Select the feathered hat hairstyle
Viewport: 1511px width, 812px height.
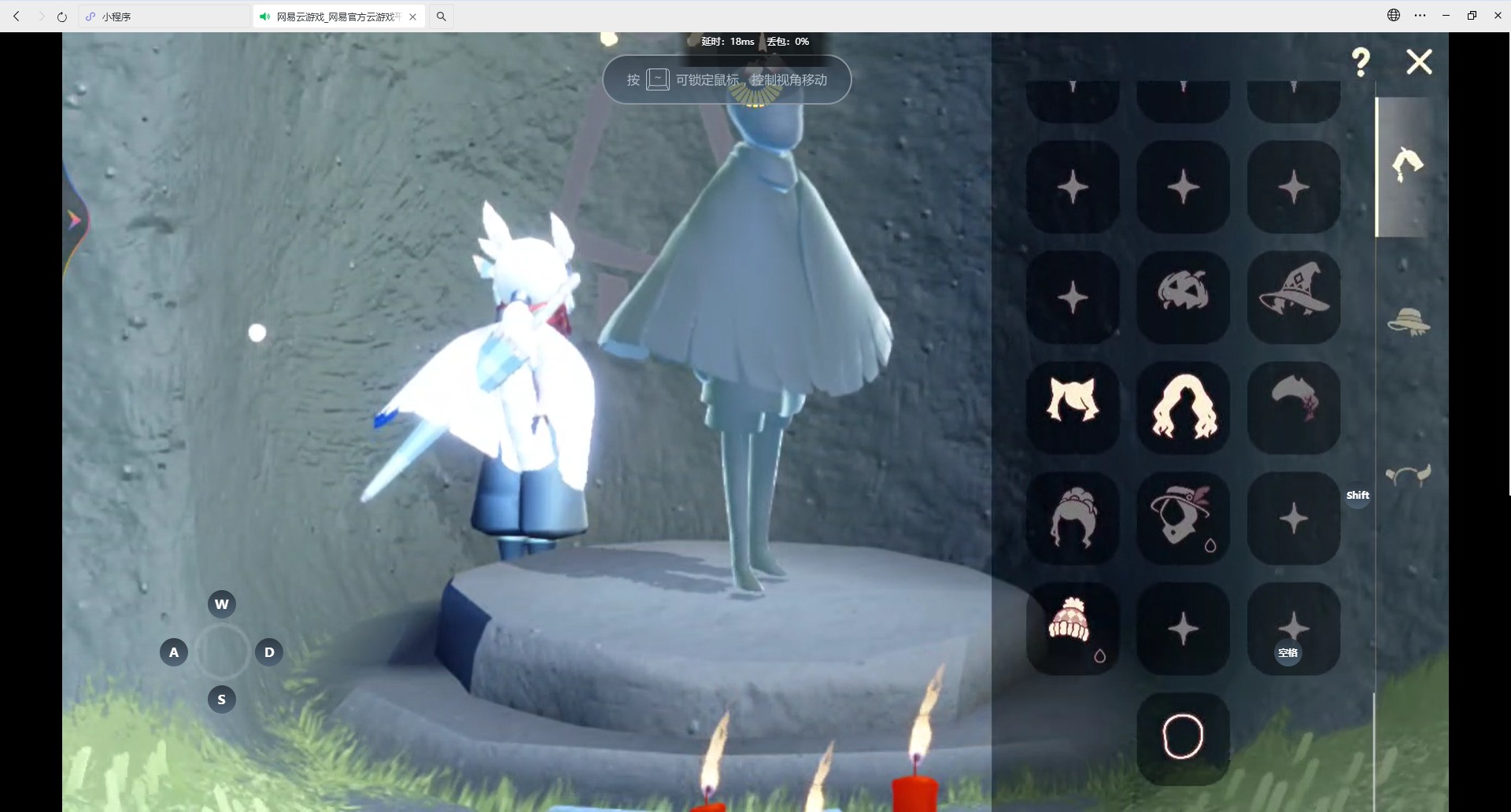click(1183, 518)
